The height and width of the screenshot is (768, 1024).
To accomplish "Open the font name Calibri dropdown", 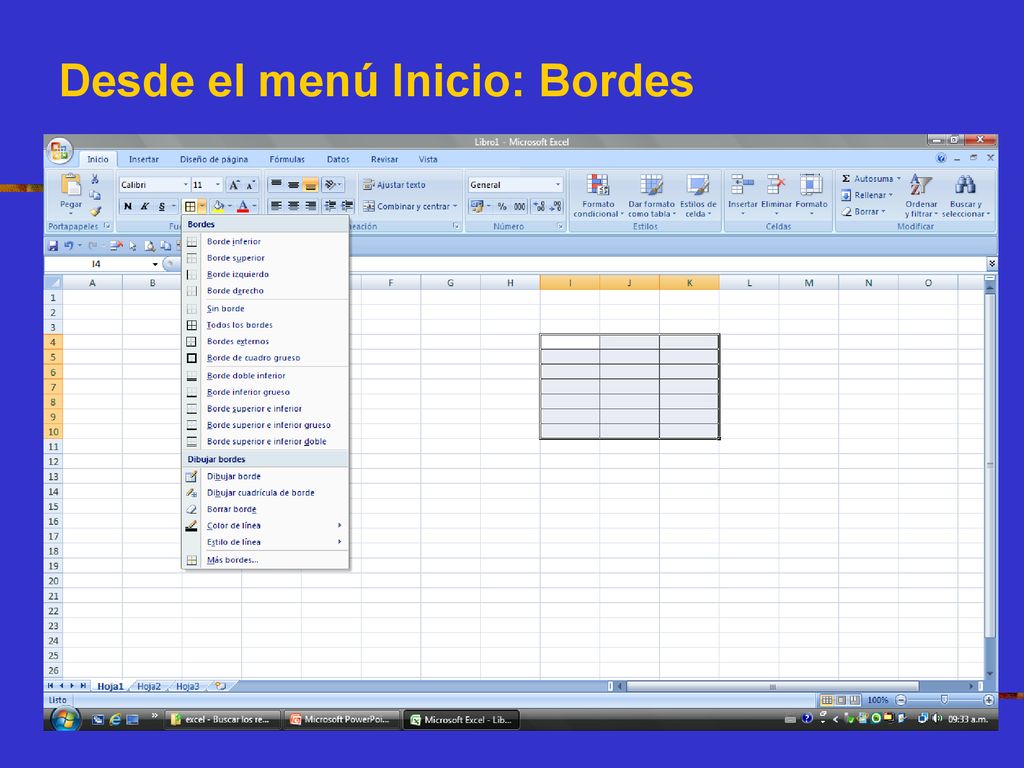I will [x=185, y=185].
